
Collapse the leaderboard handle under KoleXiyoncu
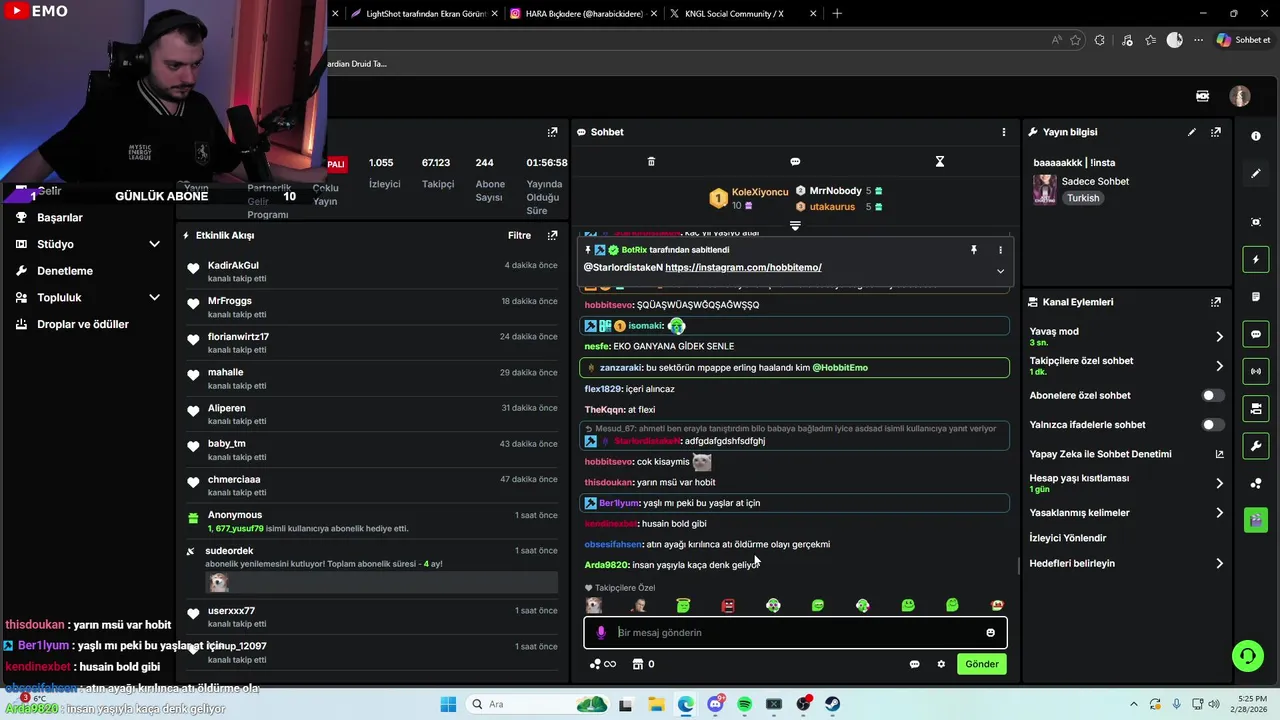[795, 226]
